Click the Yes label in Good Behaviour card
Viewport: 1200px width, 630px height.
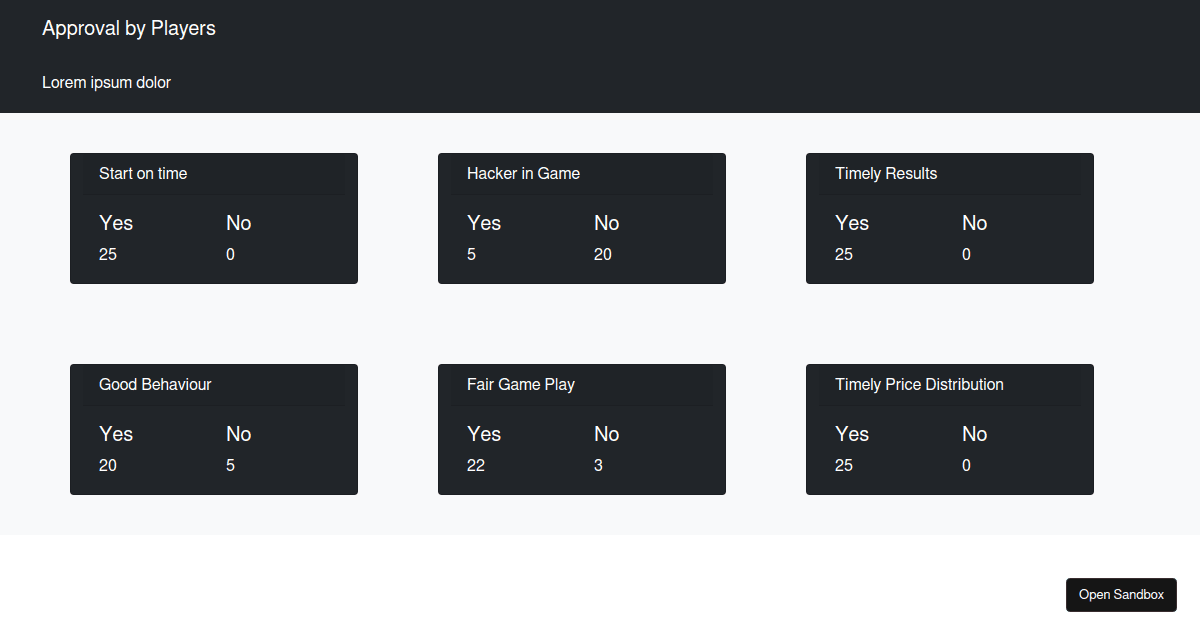pos(116,434)
